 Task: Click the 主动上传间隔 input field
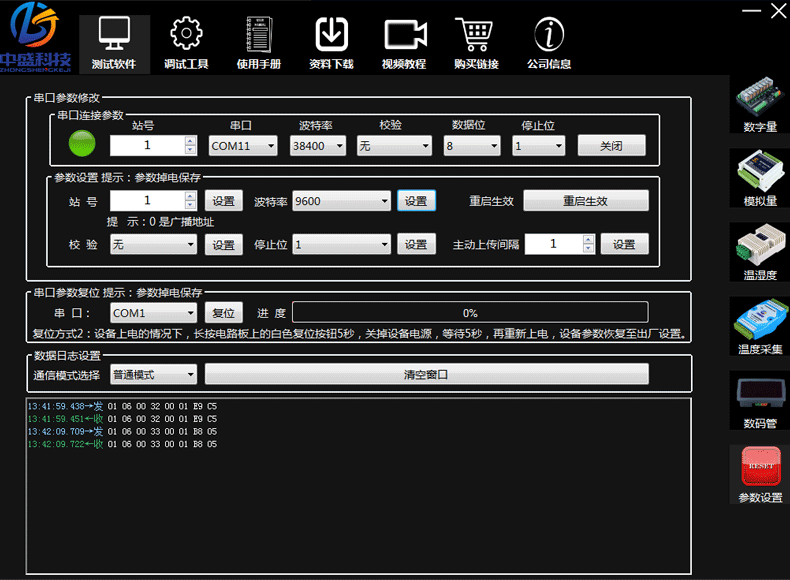pyautogui.click(x=554, y=244)
